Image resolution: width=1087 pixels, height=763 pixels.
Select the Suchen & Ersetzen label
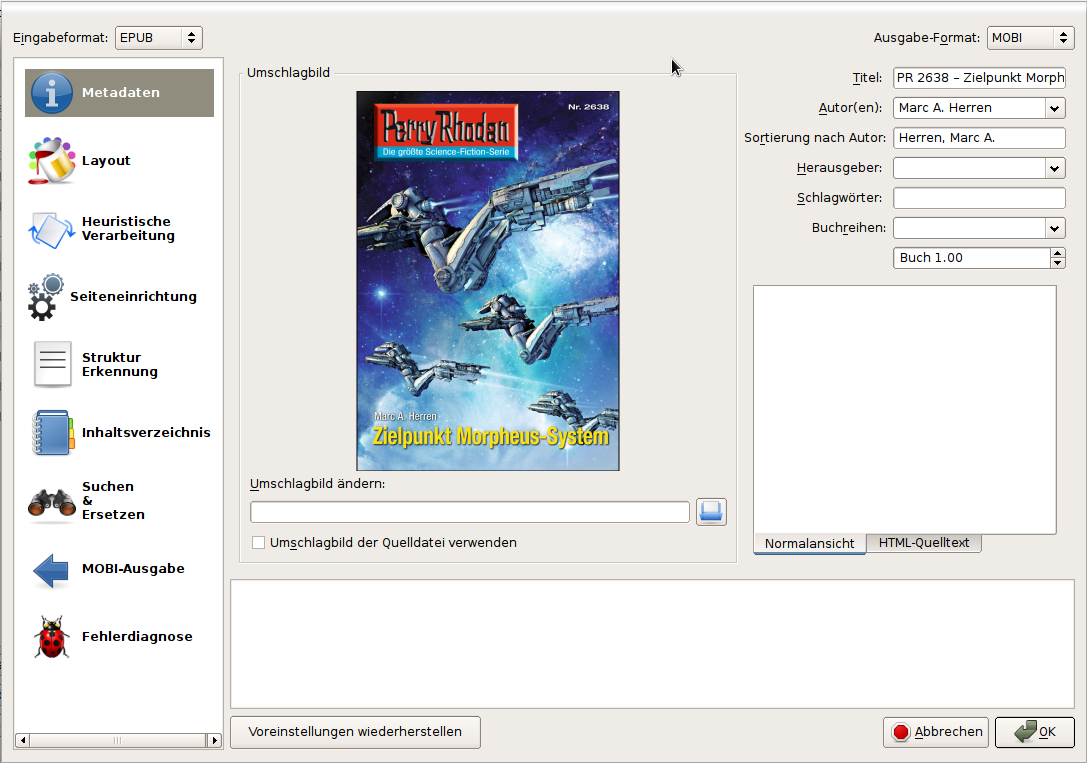tap(114, 500)
